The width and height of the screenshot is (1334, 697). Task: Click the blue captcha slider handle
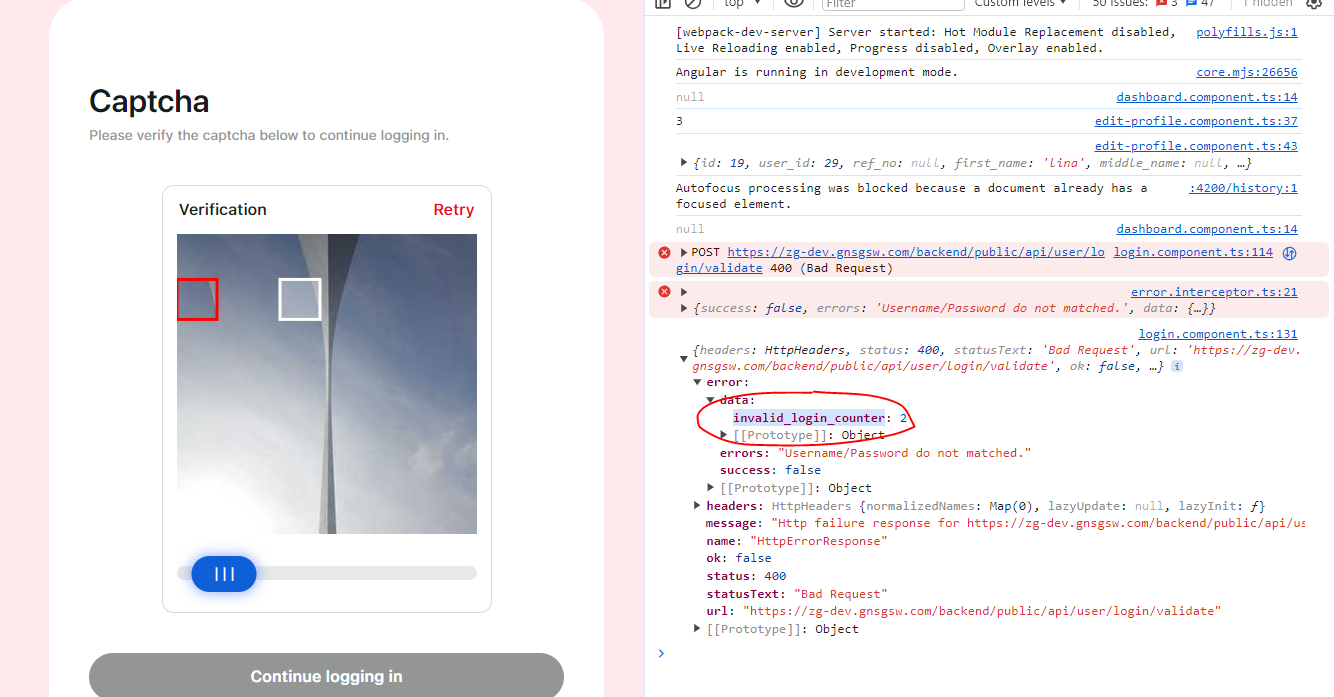(224, 574)
